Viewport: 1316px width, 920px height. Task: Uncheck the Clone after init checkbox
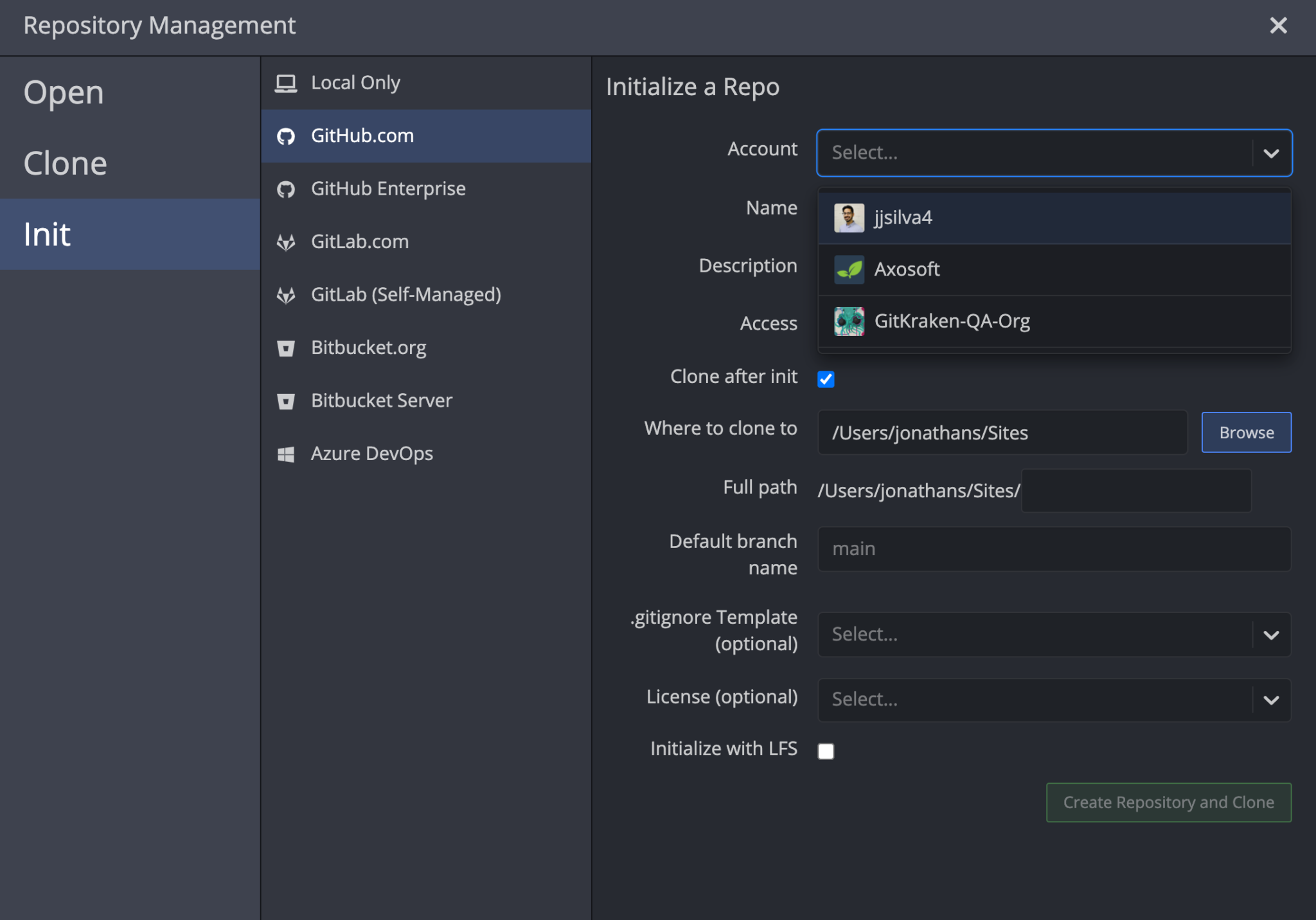click(x=826, y=379)
